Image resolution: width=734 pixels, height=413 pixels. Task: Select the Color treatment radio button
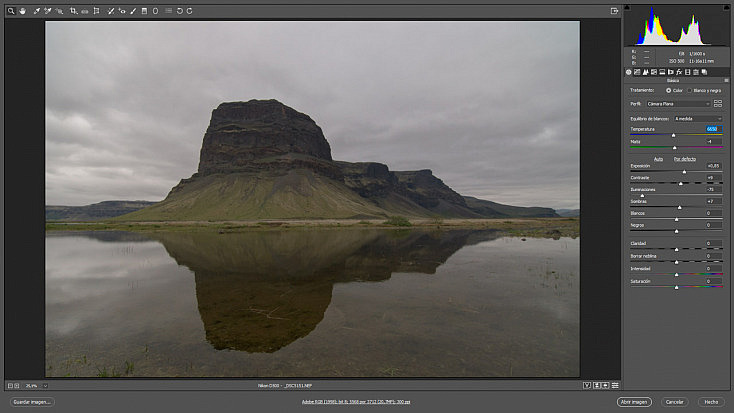point(668,90)
